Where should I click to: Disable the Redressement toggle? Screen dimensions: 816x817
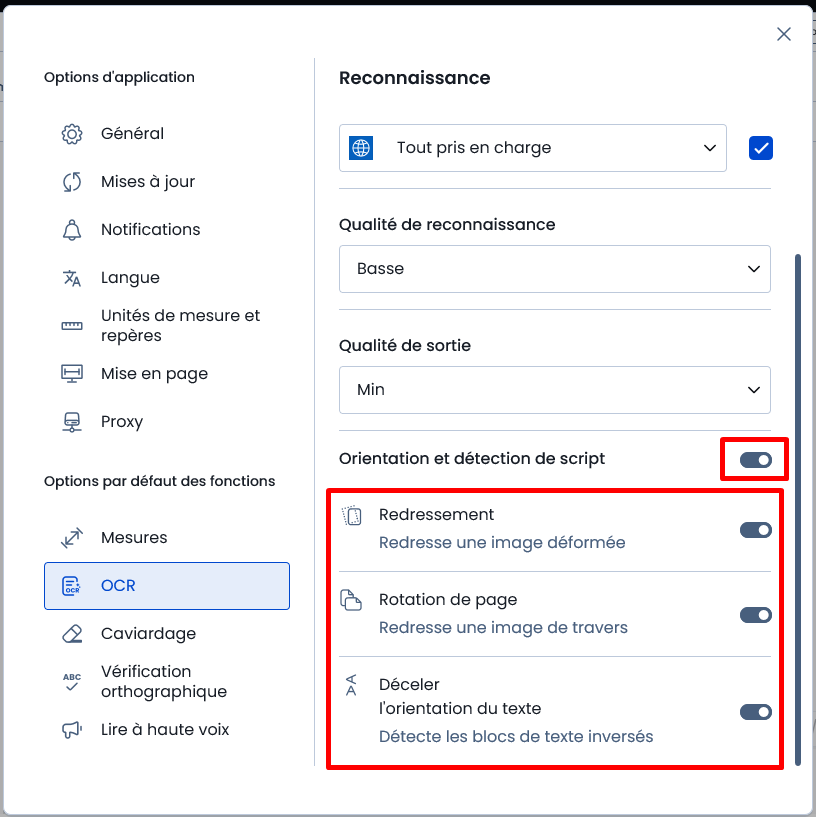click(x=756, y=530)
